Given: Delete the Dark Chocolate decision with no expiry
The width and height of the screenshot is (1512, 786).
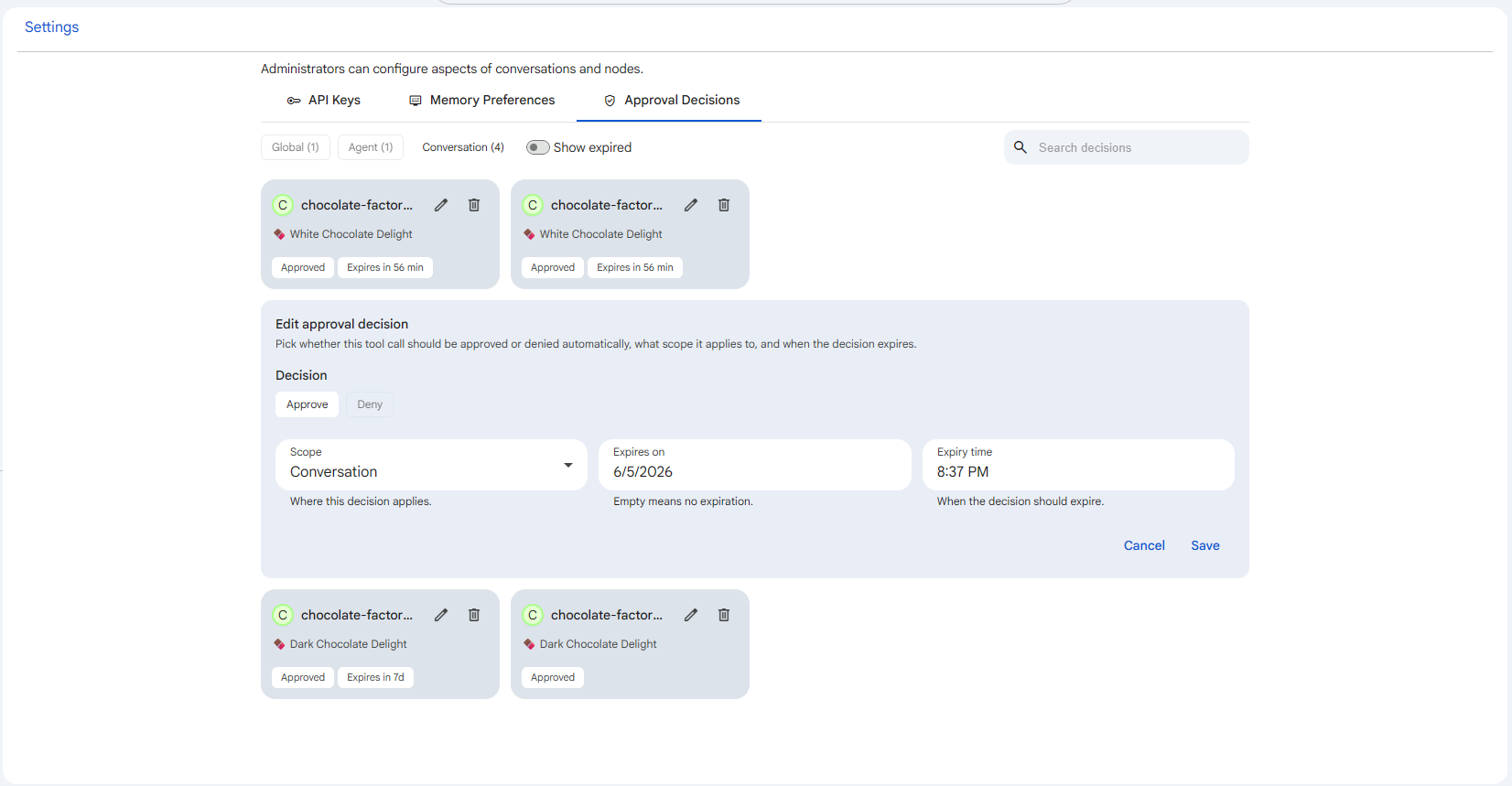Looking at the screenshot, I should (724, 615).
